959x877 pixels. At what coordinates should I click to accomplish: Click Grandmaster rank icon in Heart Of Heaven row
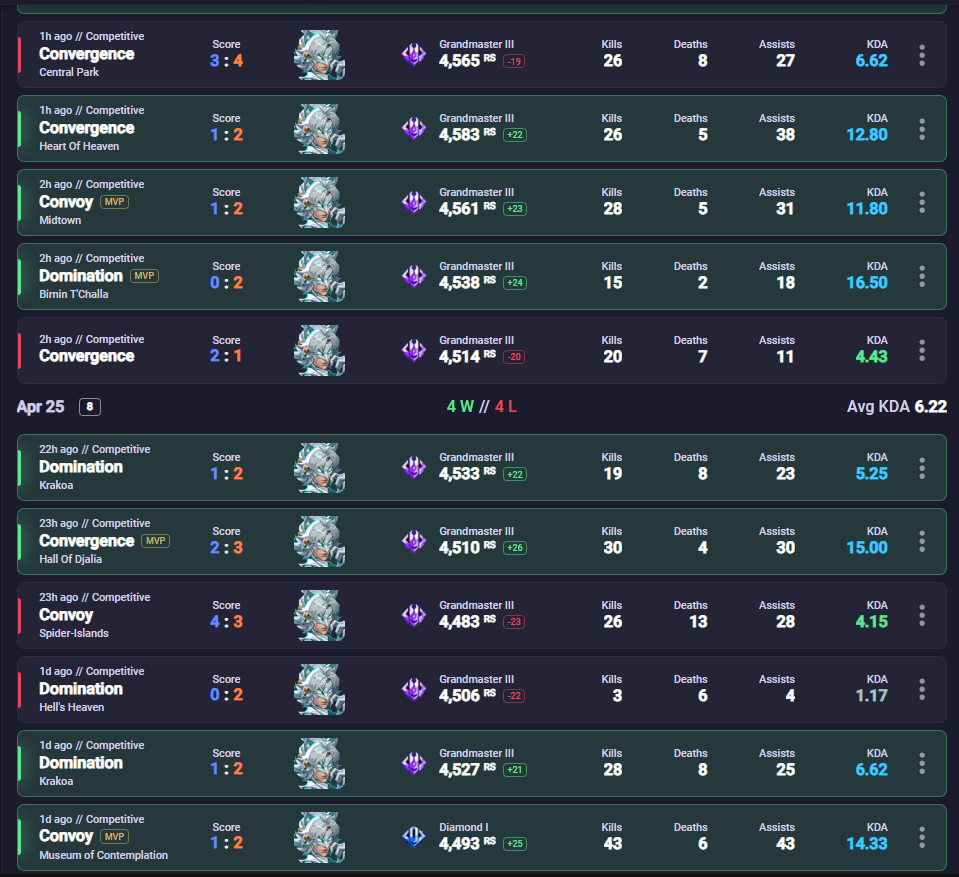(414, 128)
